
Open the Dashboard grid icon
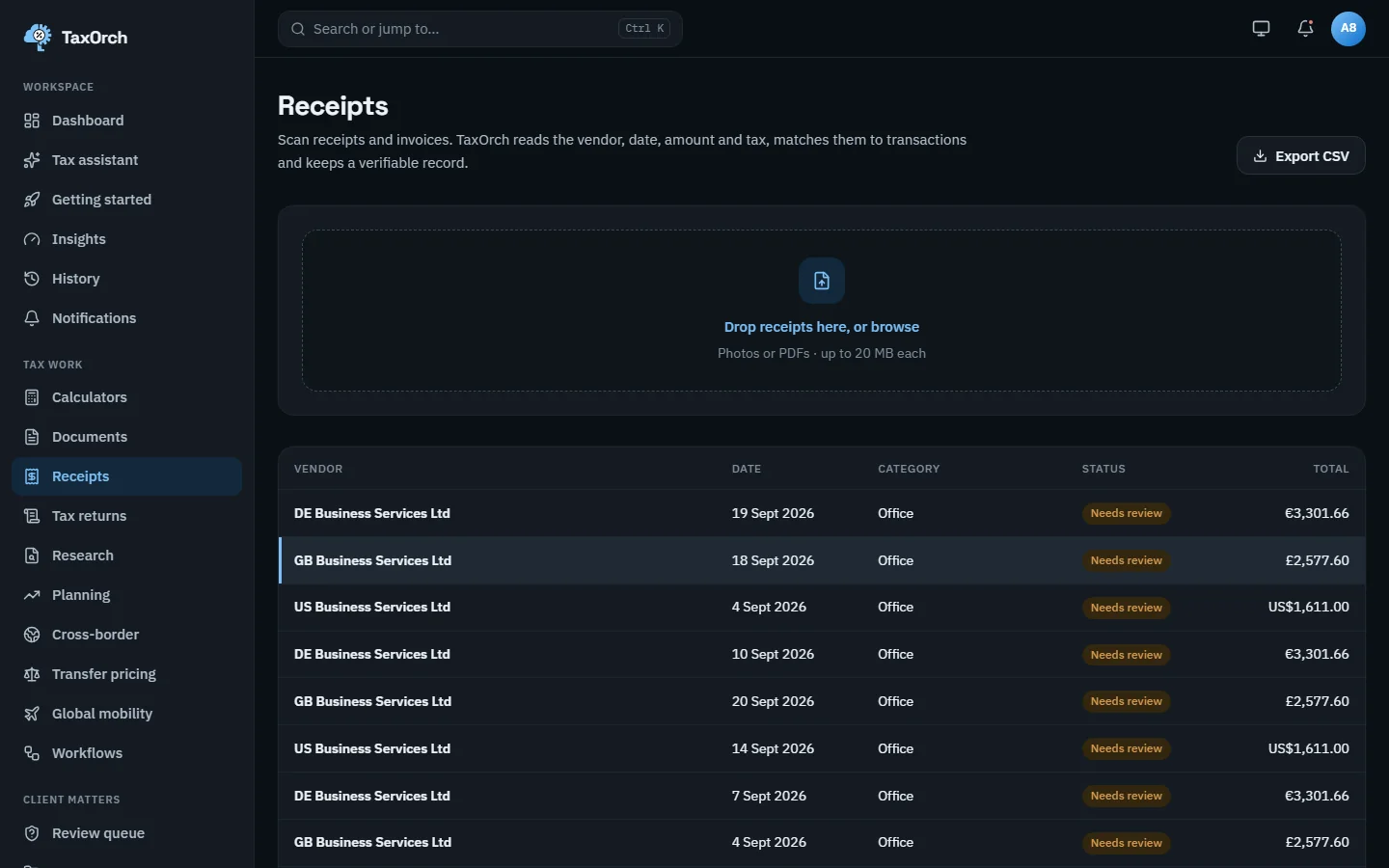tap(32, 121)
